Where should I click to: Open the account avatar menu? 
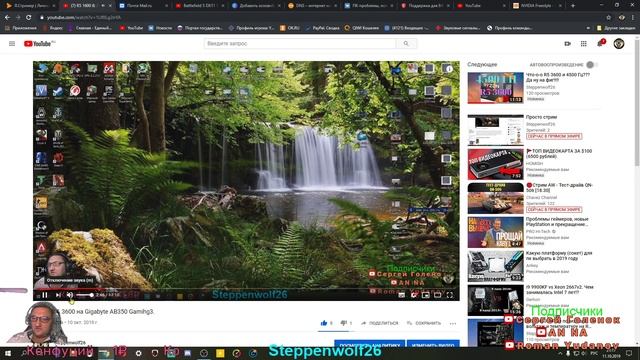click(619, 44)
